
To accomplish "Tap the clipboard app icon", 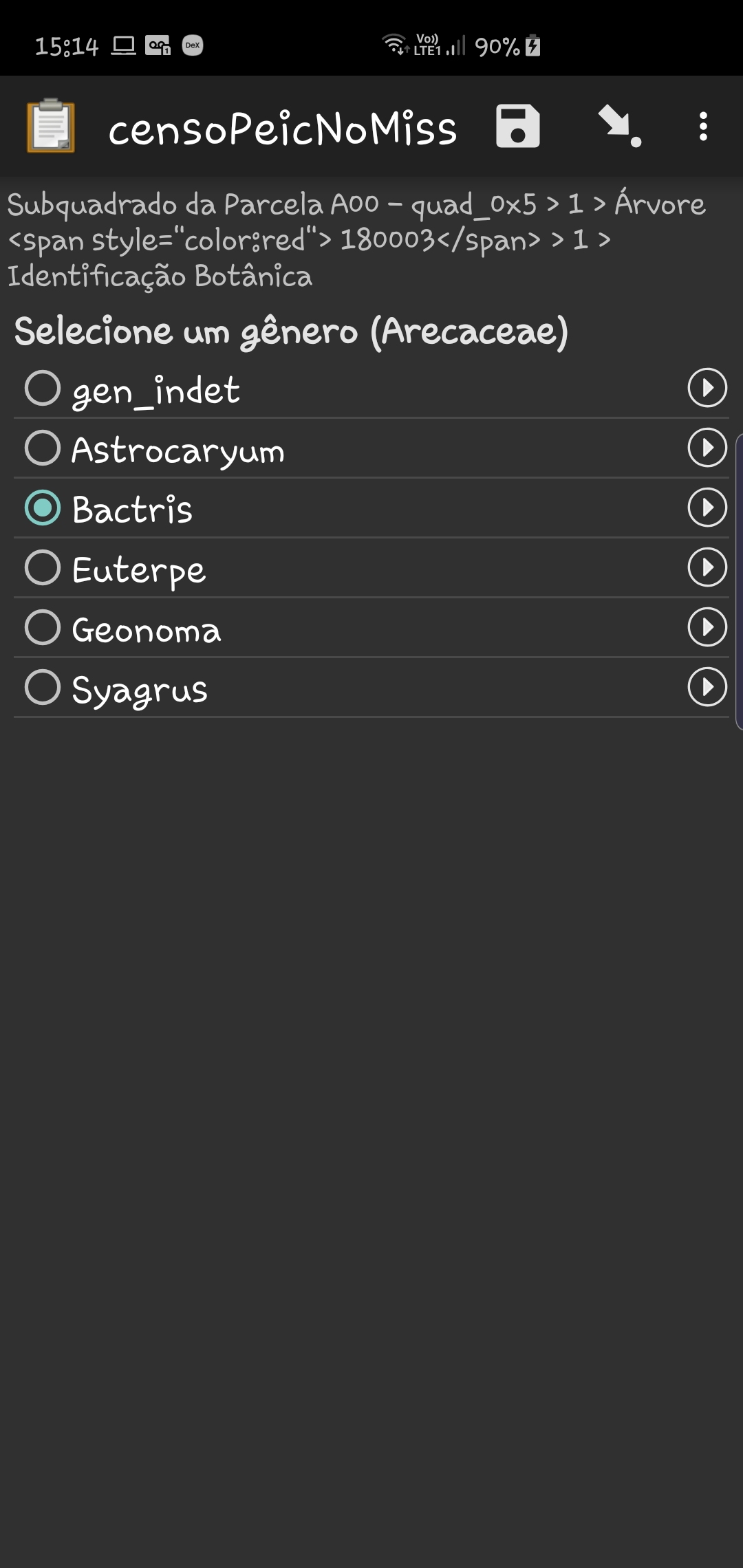I will tap(50, 126).
